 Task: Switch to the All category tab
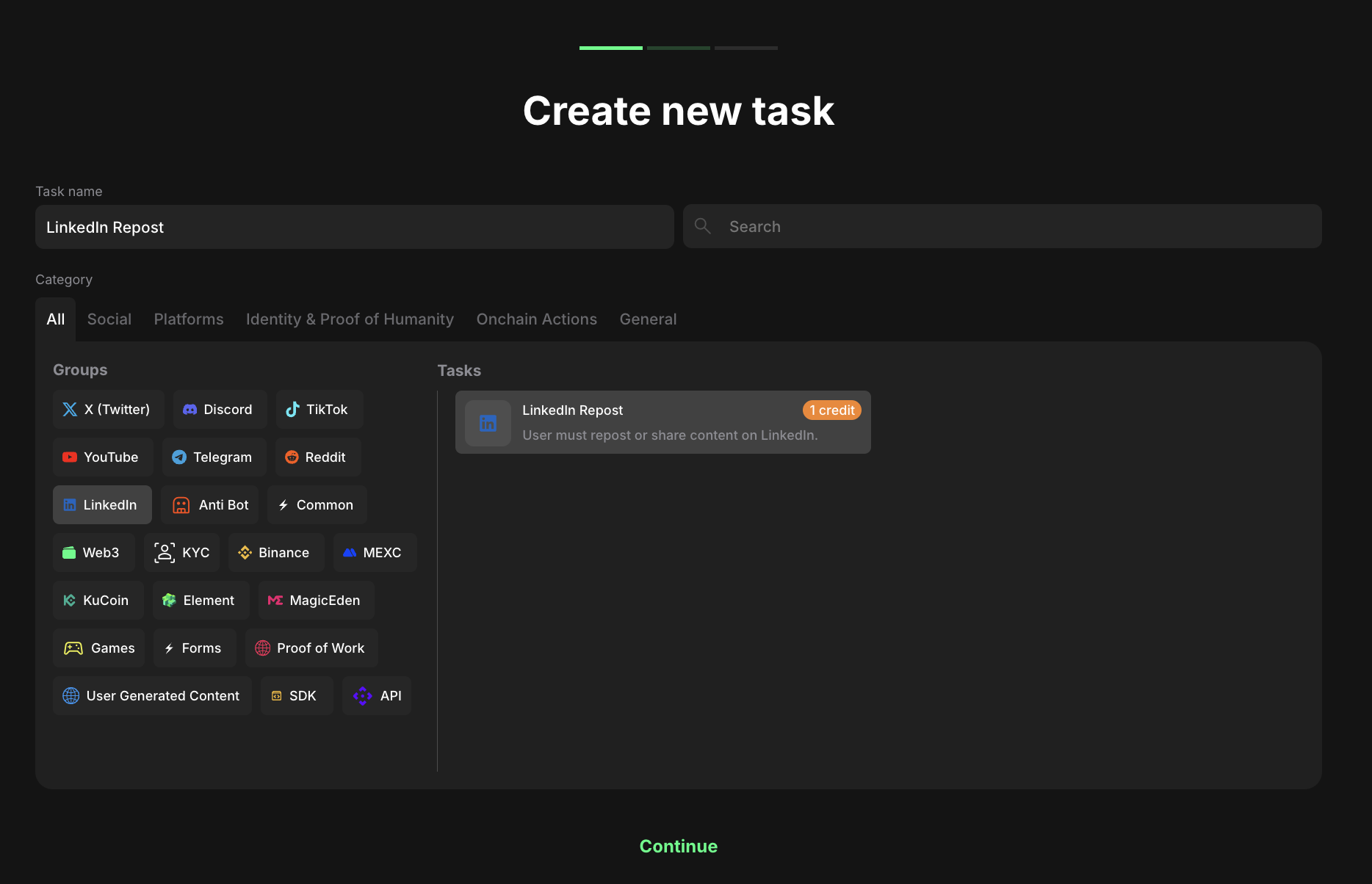(55, 319)
